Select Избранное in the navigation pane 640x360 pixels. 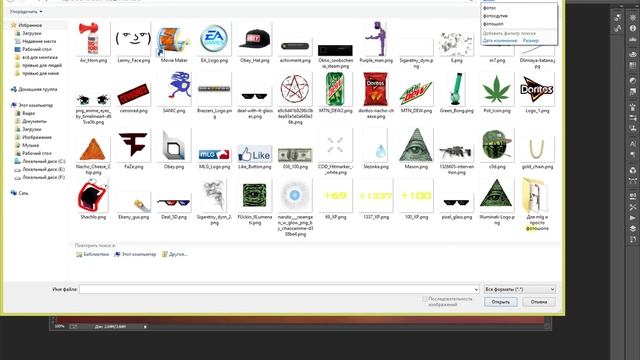[x=30, y=25]
